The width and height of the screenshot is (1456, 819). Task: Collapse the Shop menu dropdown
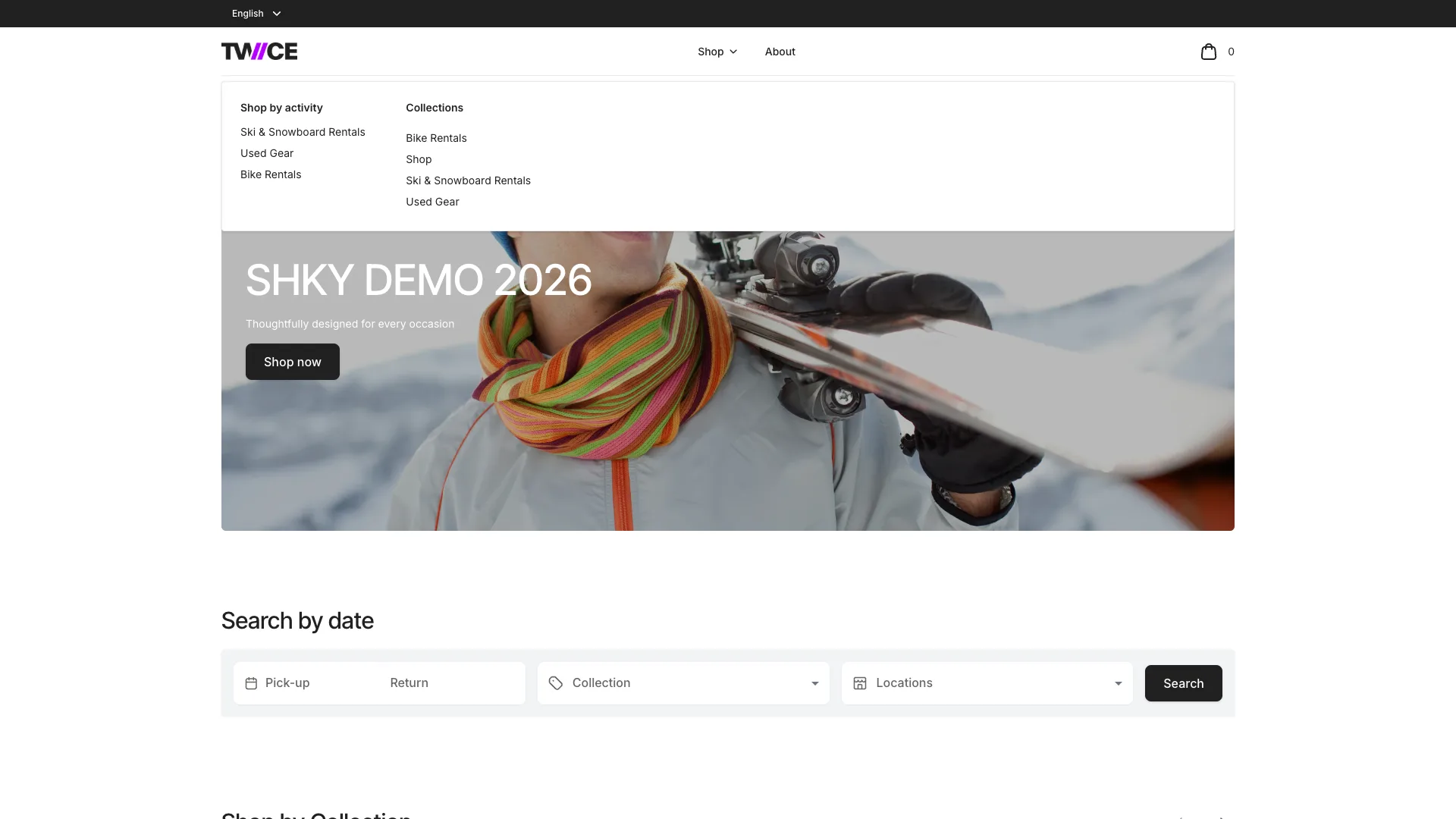tap(717, 52)
